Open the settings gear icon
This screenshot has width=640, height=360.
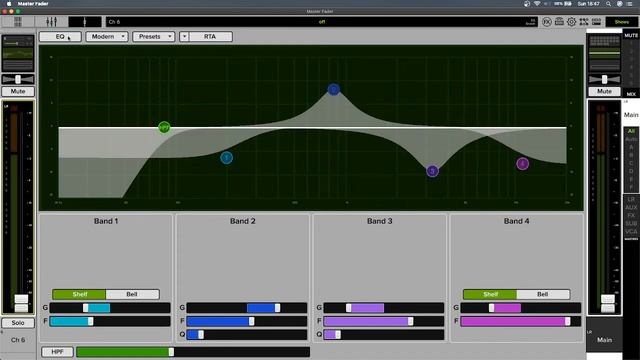[571, 22]
